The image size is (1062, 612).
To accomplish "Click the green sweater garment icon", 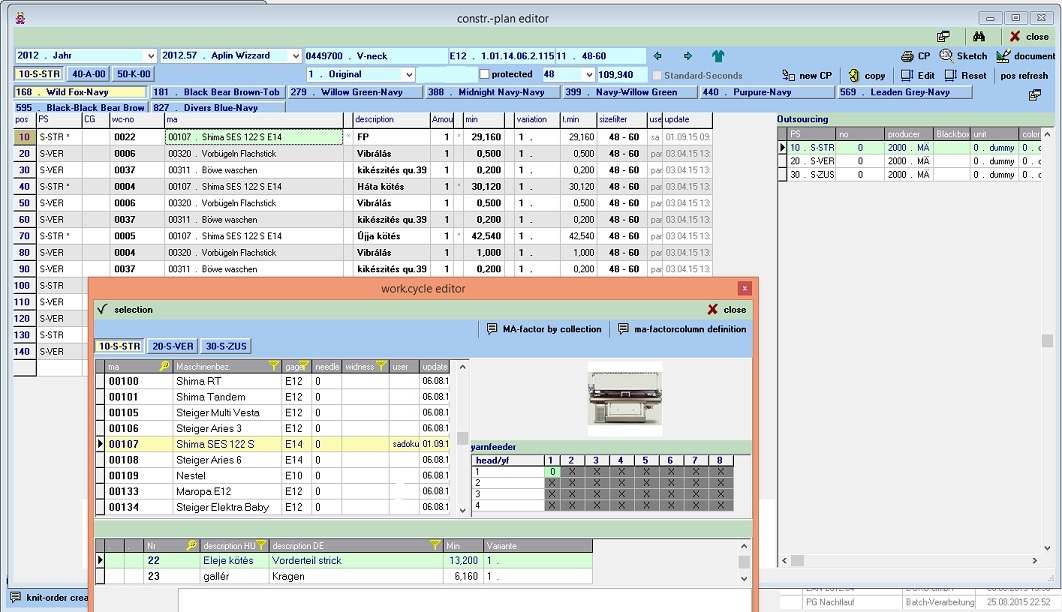I will pyautogui.click(x=718, y=56).
